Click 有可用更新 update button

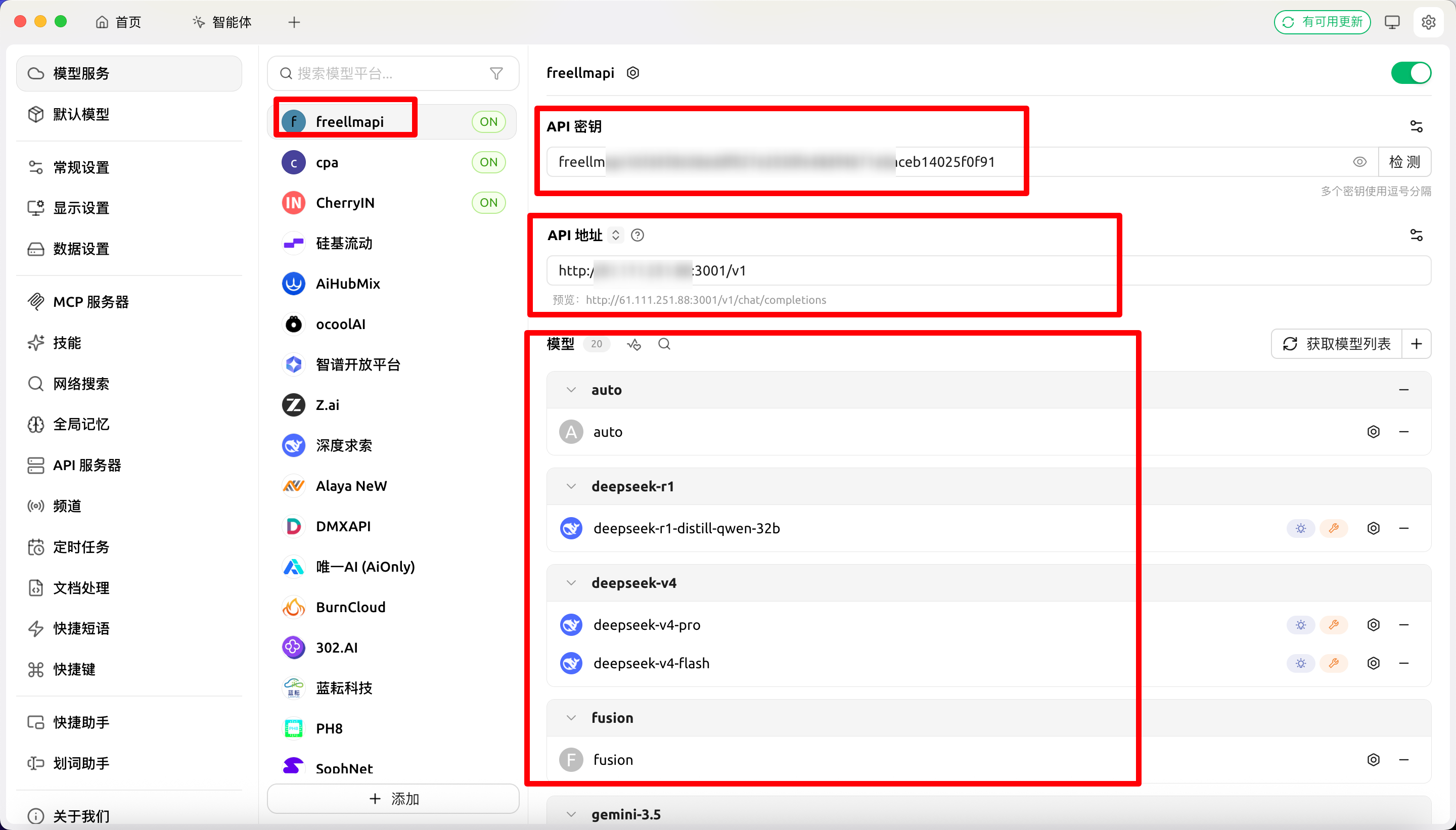coord(1322,22)
